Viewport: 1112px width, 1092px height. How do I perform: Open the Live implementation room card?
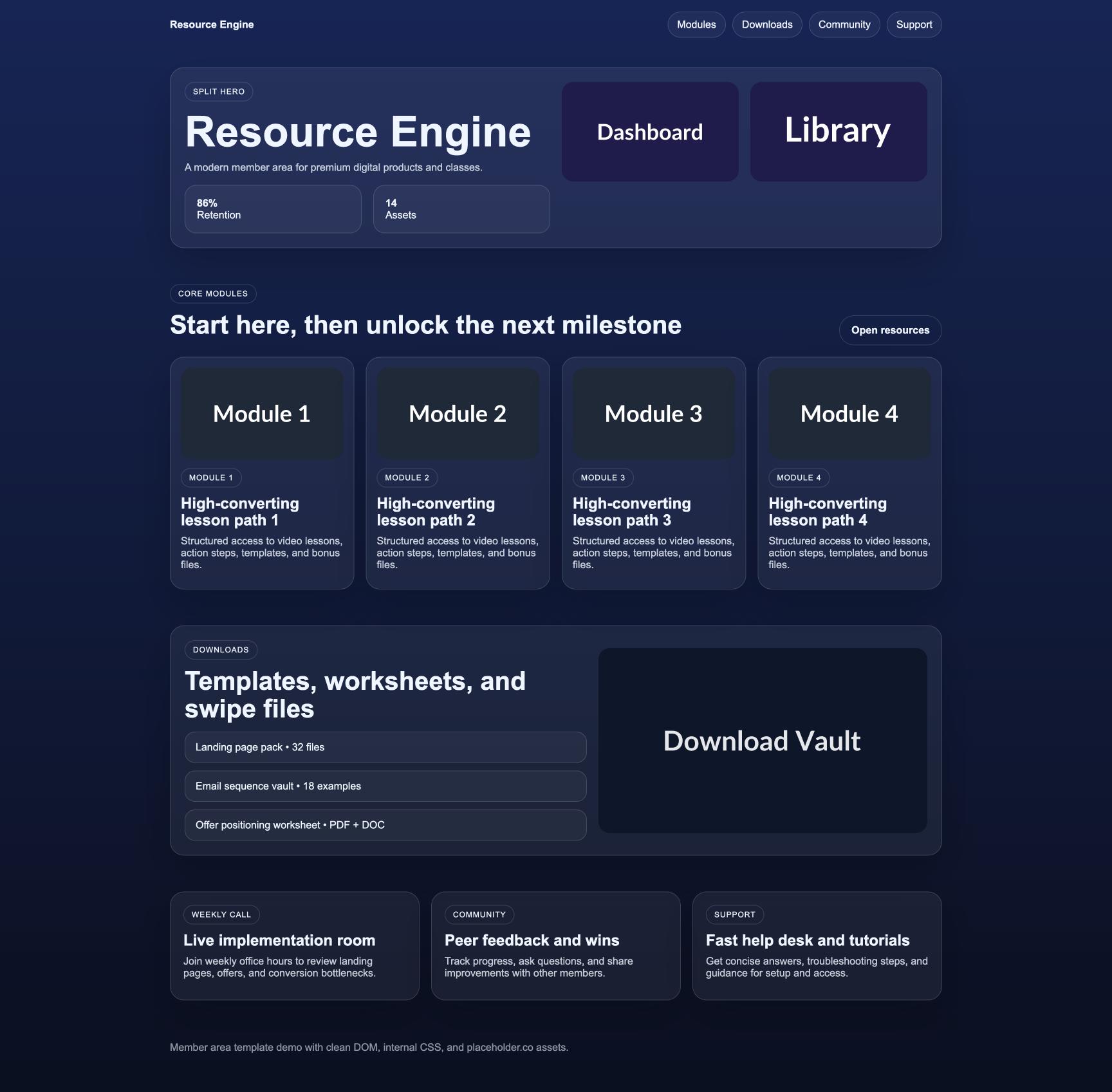(x=293, y=946)
